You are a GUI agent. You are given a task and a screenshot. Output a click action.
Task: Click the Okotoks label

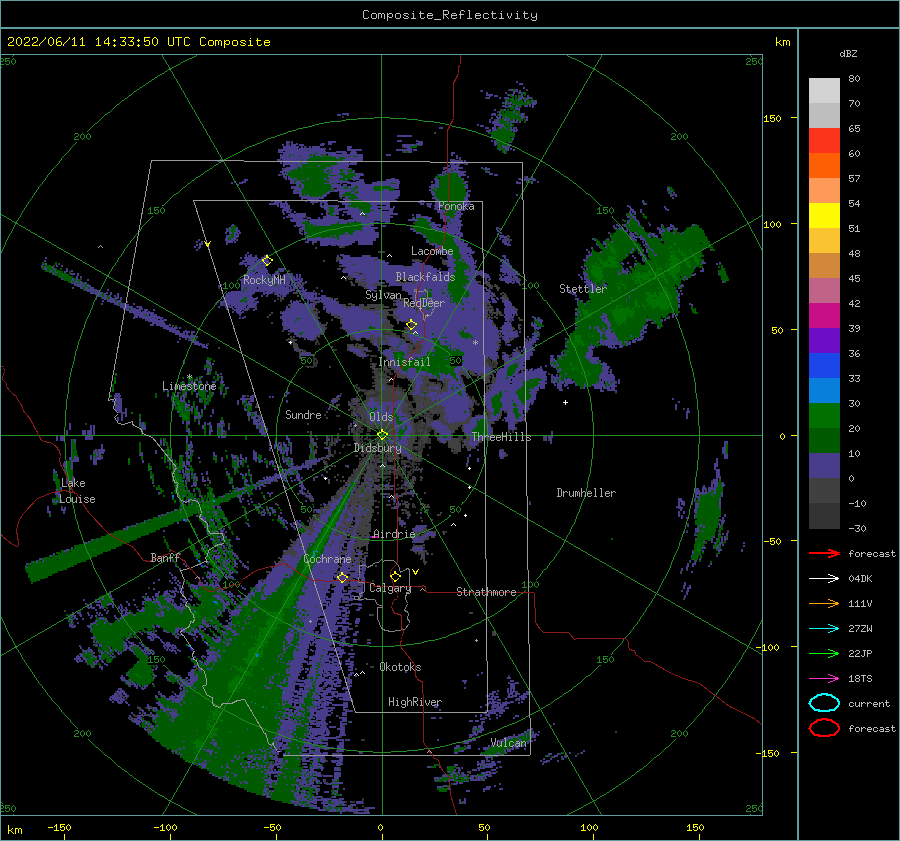point(400,667)
